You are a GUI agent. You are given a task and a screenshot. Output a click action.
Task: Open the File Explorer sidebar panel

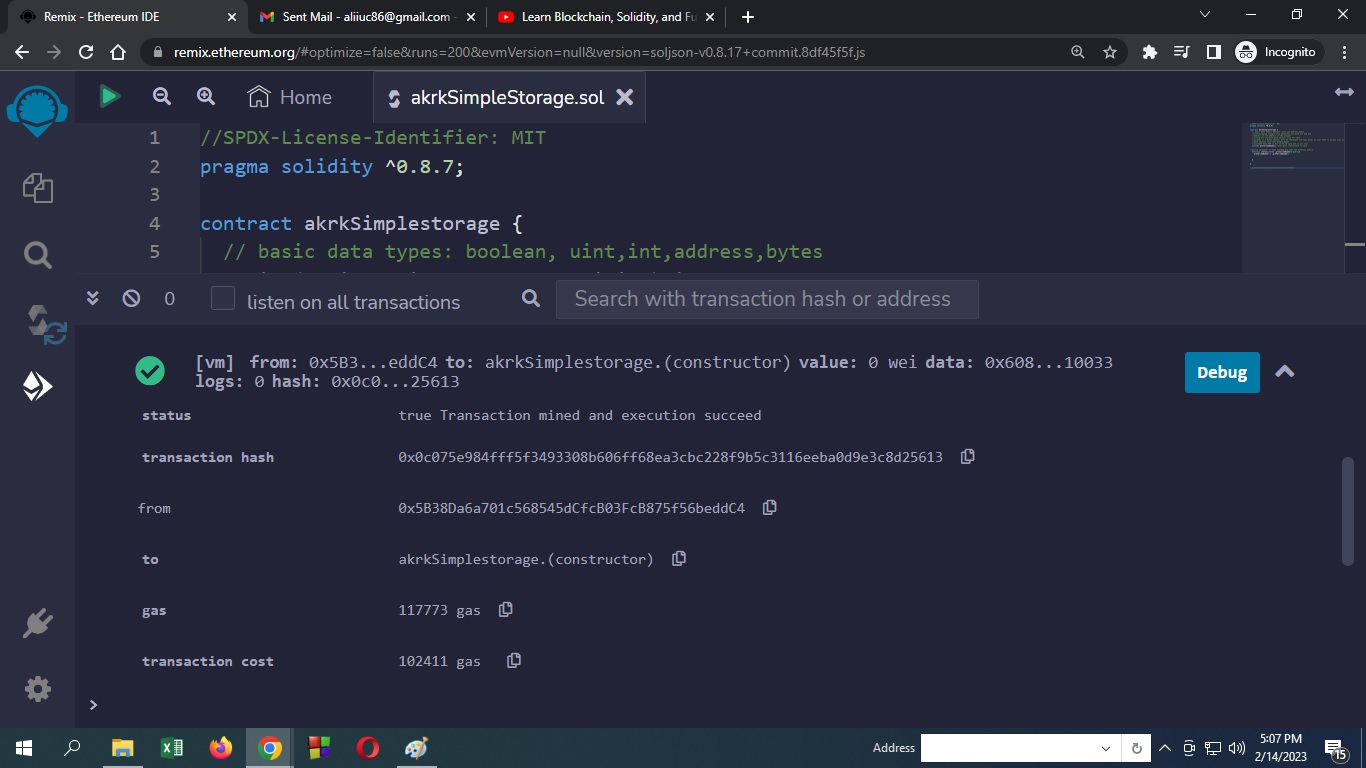[x=37, y=188]
